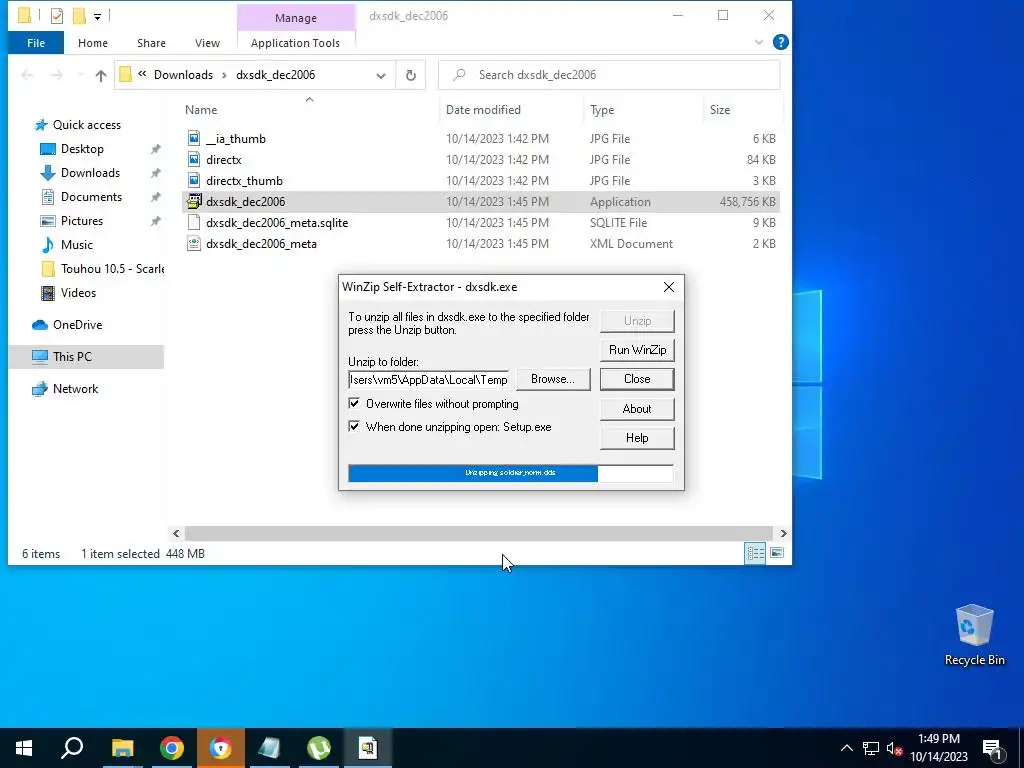This screenshot has height=768, width=1024.
Task: Select the directx JPG file icon
Action: 194,159
